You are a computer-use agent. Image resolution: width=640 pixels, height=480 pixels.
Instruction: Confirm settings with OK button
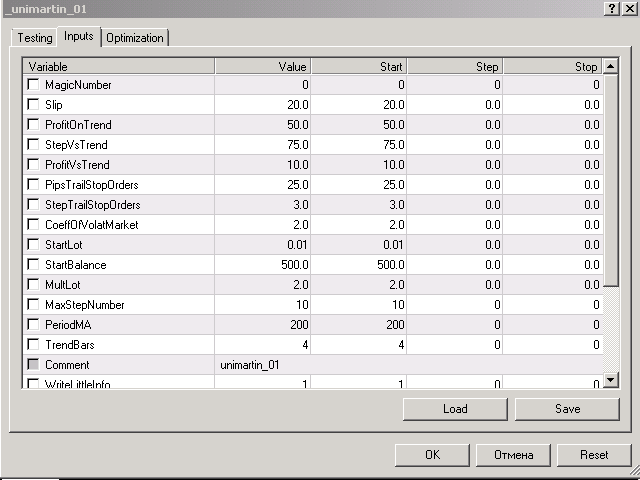432,454
